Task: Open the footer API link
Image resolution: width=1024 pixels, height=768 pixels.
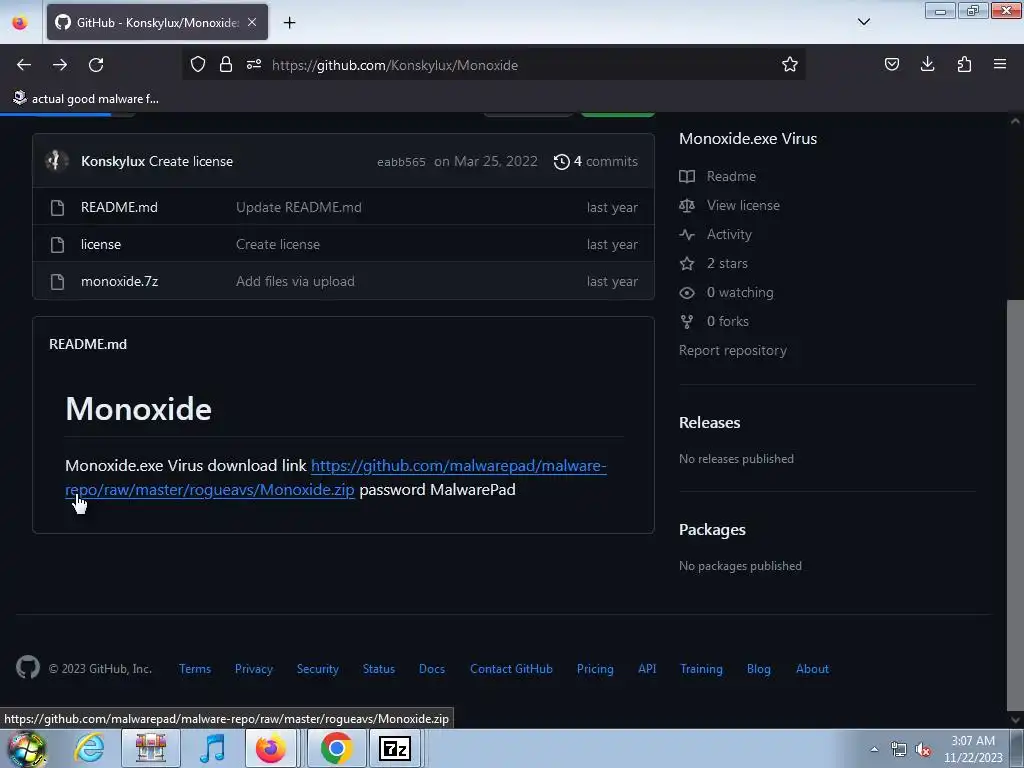Action: tap(647, 669)
